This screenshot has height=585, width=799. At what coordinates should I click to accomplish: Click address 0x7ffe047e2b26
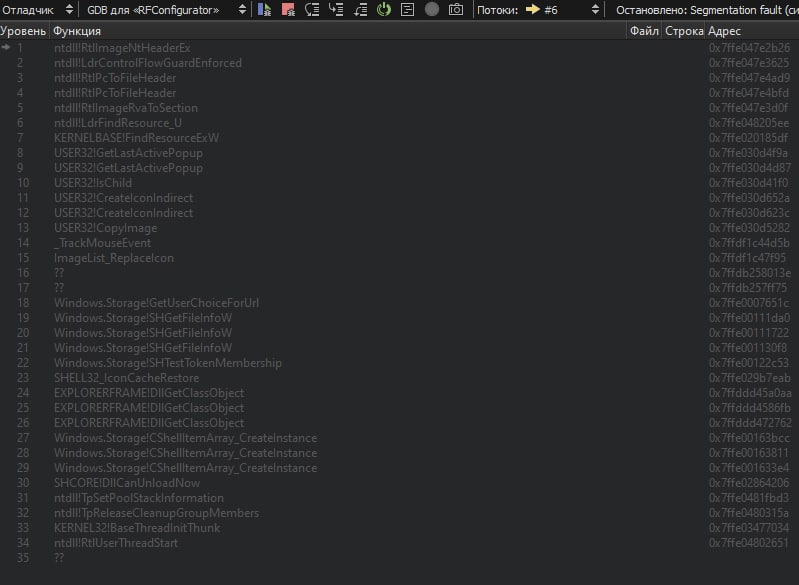pyautogui.click(x=749, y=48)
